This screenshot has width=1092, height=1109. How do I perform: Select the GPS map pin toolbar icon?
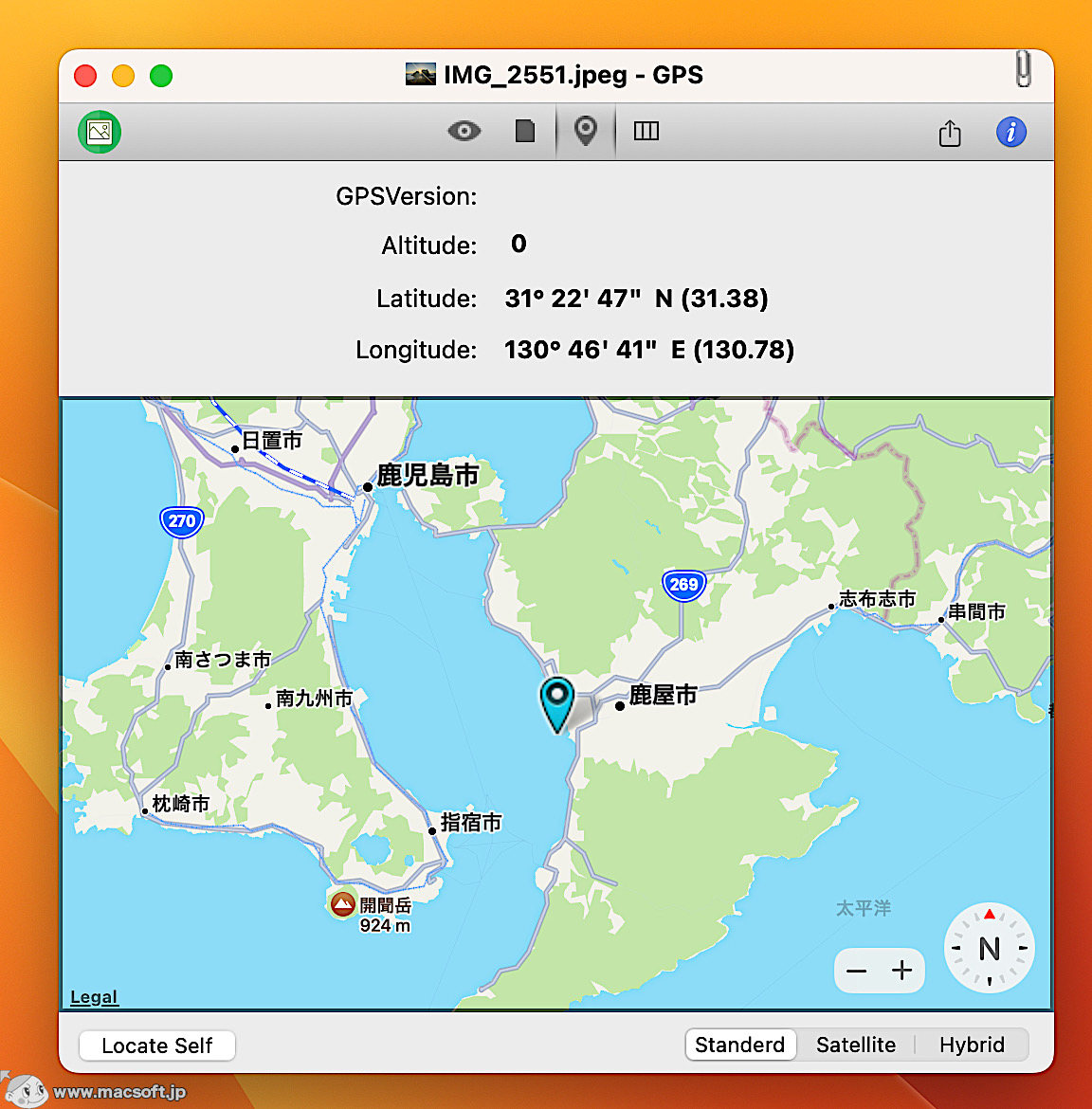585,132
